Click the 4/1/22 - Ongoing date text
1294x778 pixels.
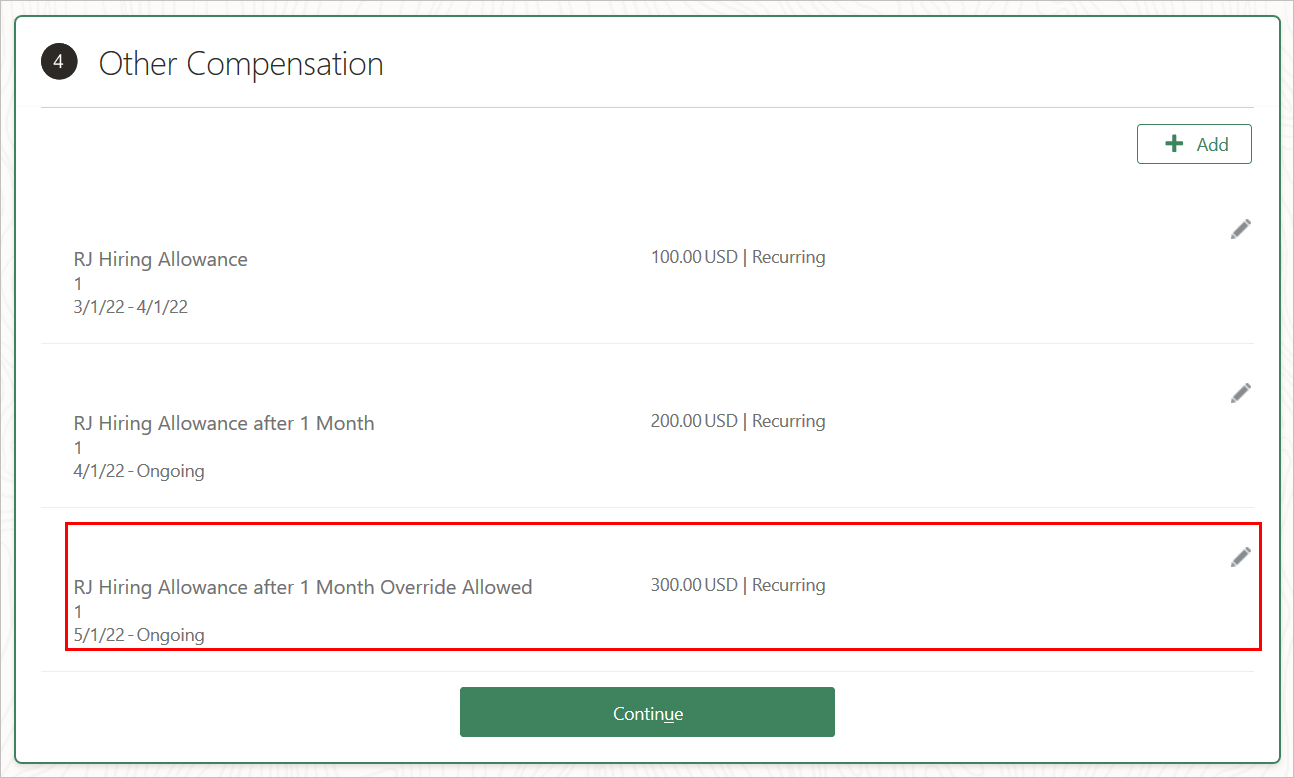pos(139,471)
